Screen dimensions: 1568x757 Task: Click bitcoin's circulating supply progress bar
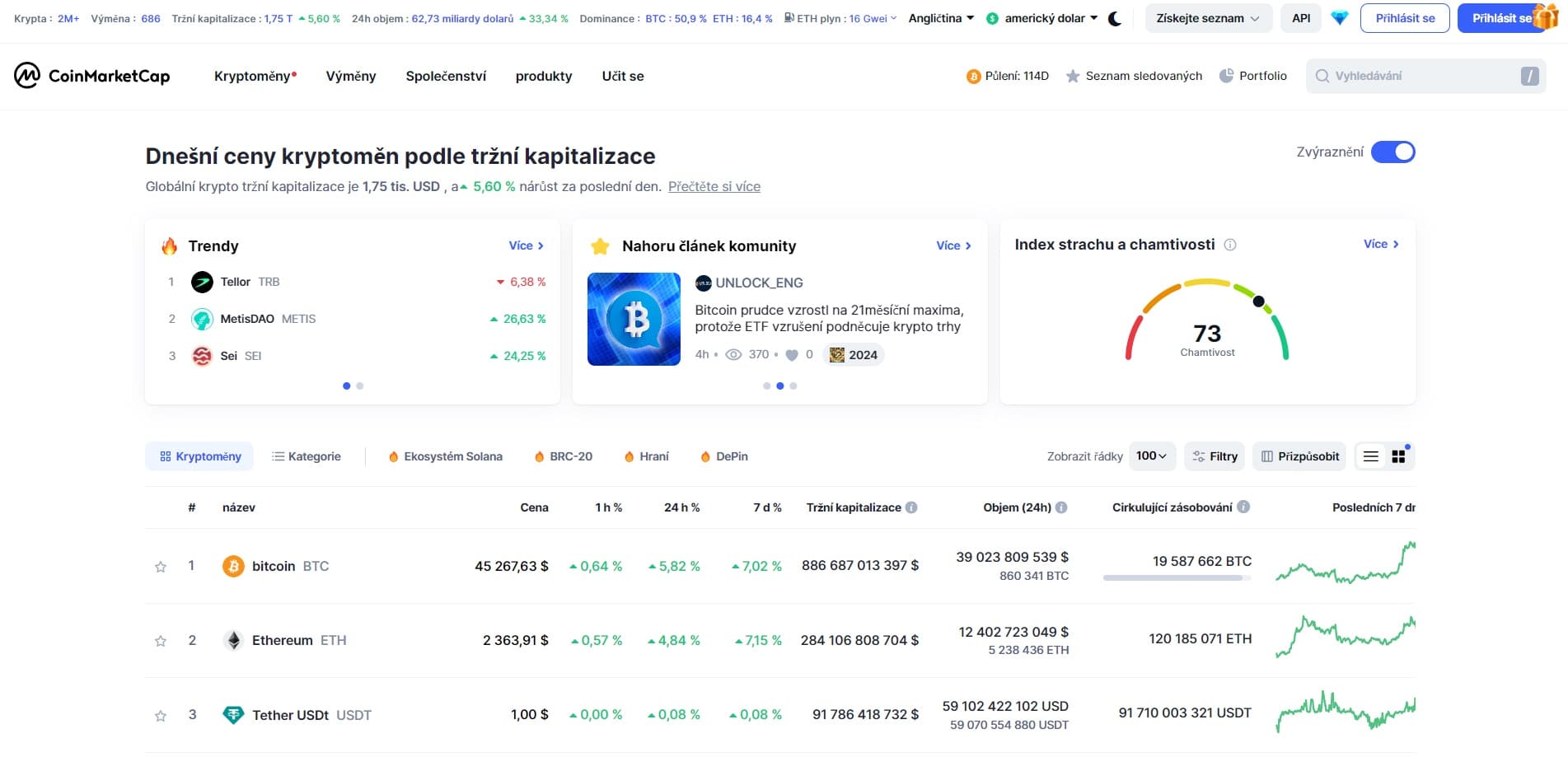coord(1177,577)
